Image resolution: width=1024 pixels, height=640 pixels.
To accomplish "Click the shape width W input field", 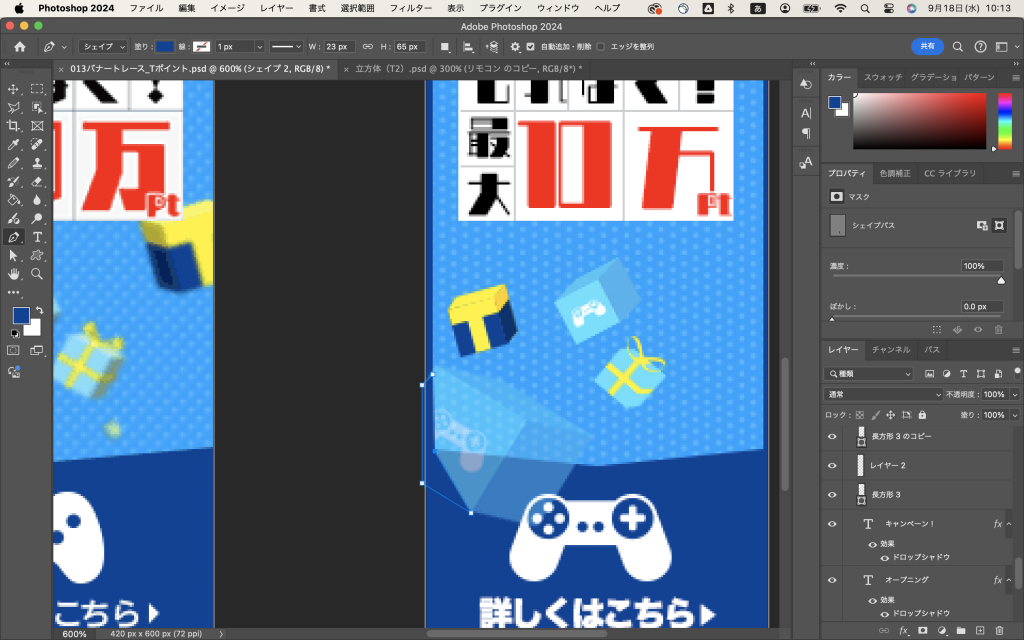I will (x=339, y=47).
